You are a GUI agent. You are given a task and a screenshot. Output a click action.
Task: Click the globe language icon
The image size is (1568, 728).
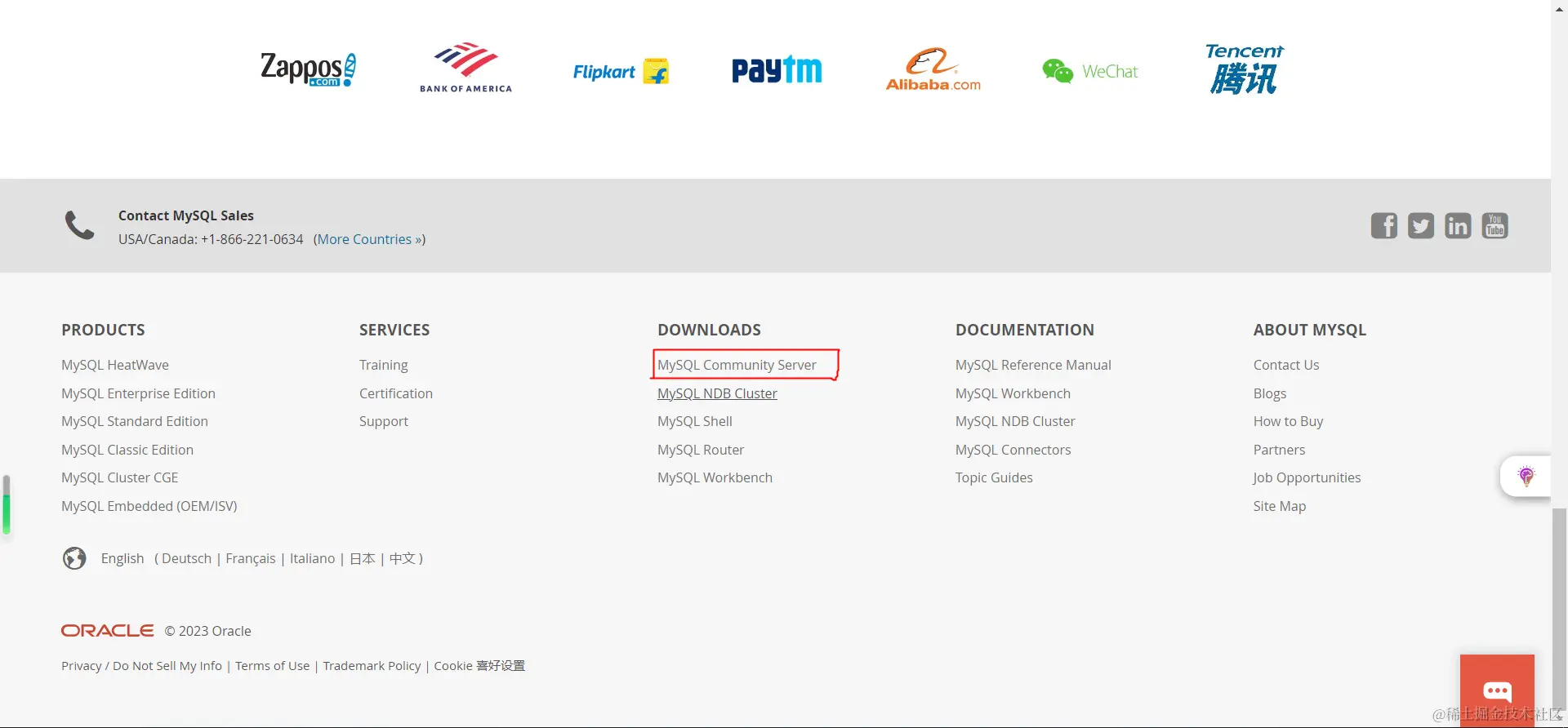tap(74, 558)
